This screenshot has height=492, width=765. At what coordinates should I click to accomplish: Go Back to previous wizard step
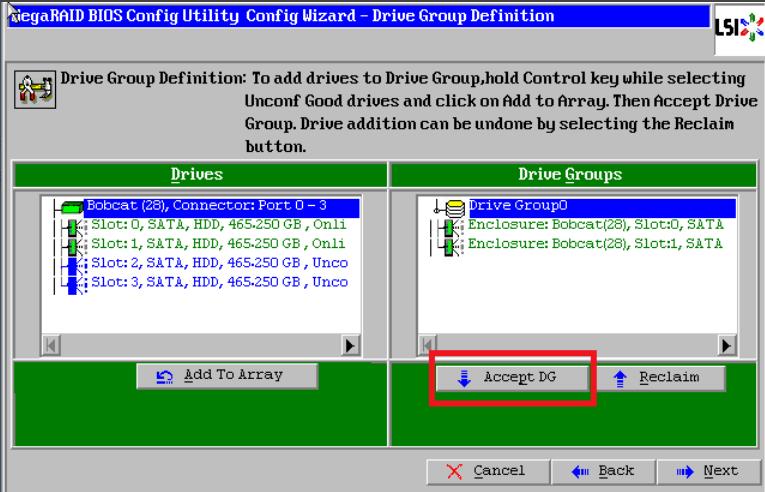(x=604, y=471)
